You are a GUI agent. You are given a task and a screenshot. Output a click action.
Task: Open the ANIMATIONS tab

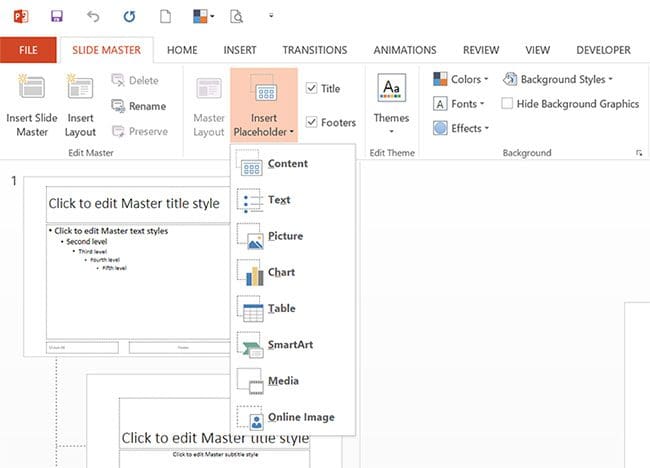point(405,50)
